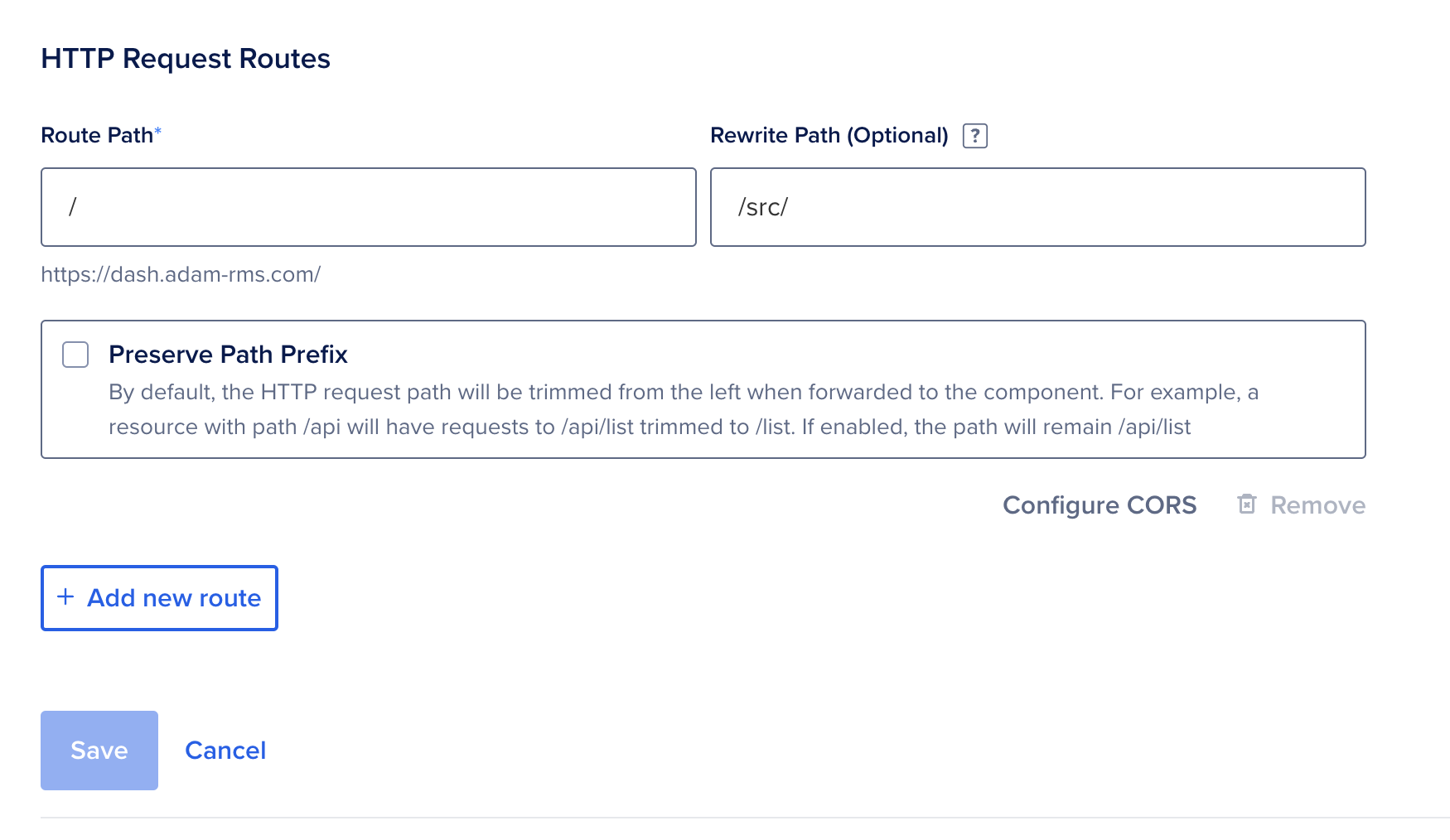Screen dimensions: 1450x840
Task: Click the Preserve Path Prefix label text
Action: coord(228,355)
